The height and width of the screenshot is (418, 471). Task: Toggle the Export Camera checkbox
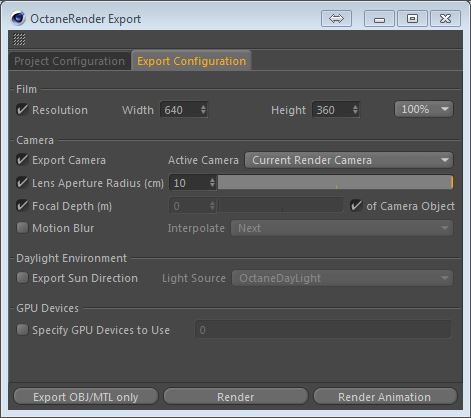22,160
